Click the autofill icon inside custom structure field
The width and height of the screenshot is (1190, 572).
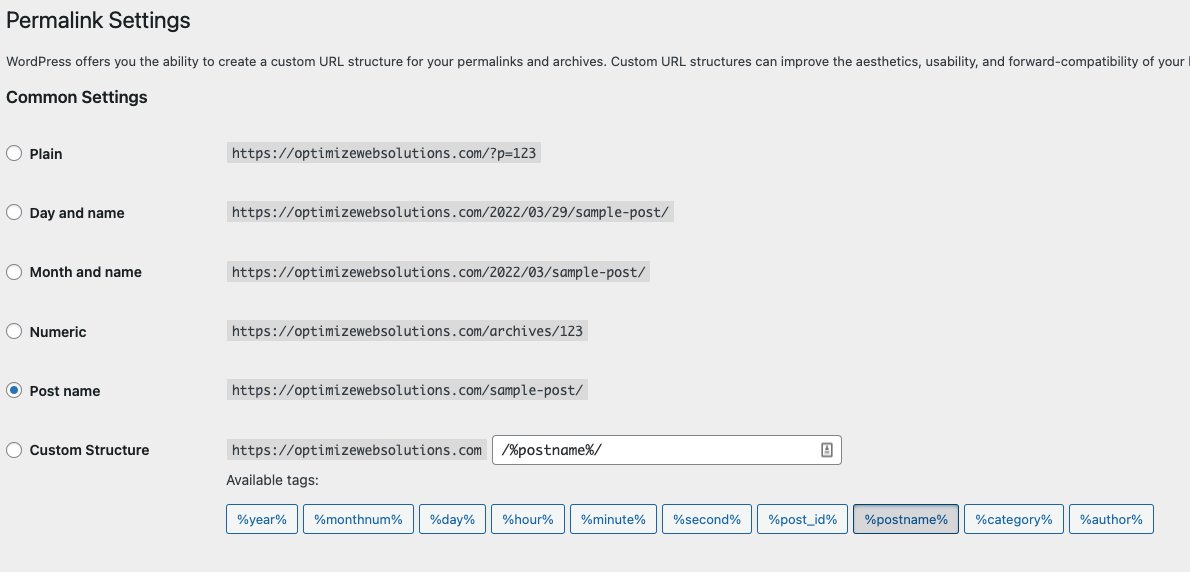826,450
